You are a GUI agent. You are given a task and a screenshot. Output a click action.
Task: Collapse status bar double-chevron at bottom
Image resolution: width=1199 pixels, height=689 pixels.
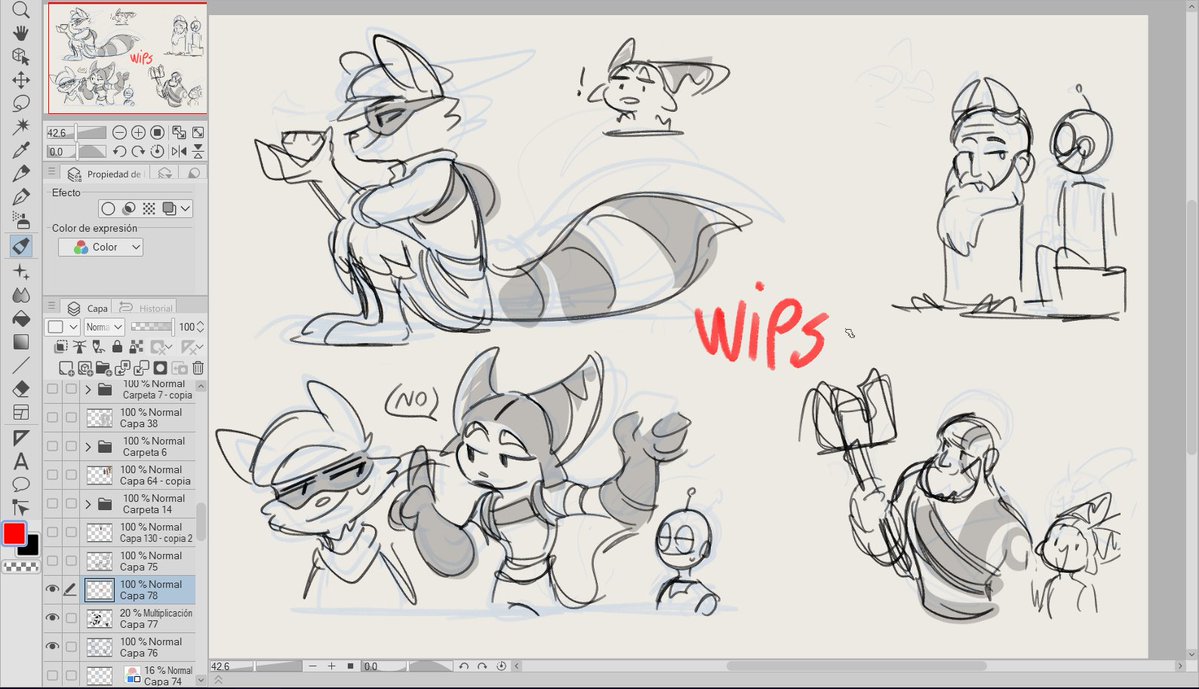coord(218,679)
